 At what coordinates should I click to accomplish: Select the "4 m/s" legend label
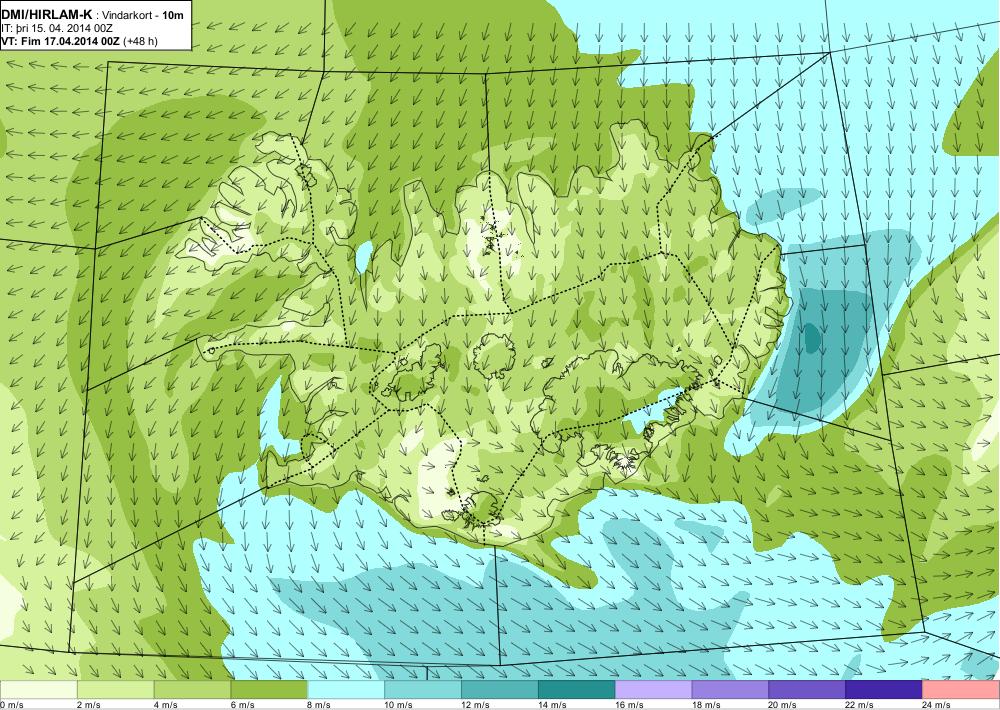coord(166,705)
